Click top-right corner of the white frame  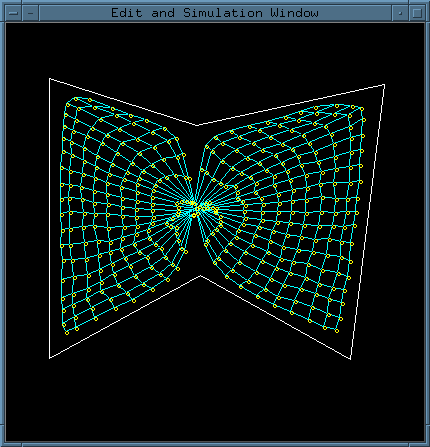tap(384, 85)
